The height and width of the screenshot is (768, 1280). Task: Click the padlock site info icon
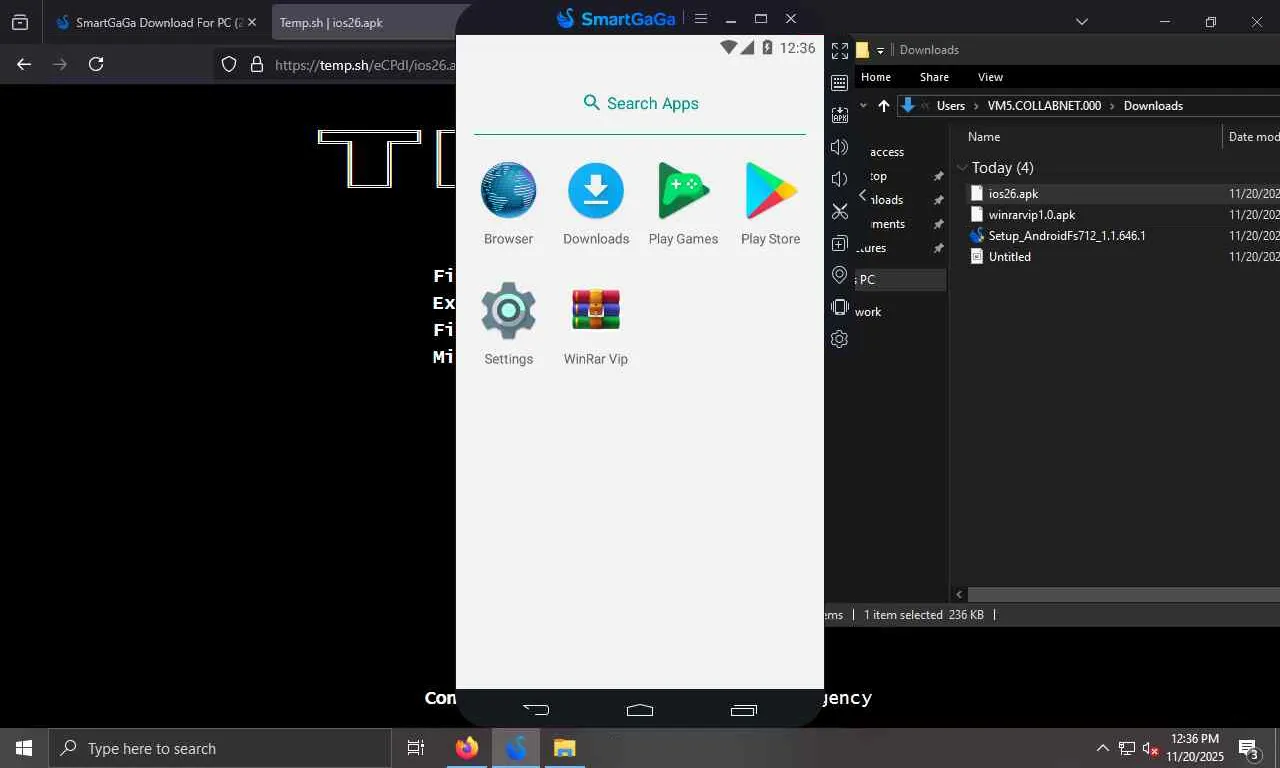click(x=257, y=64)
